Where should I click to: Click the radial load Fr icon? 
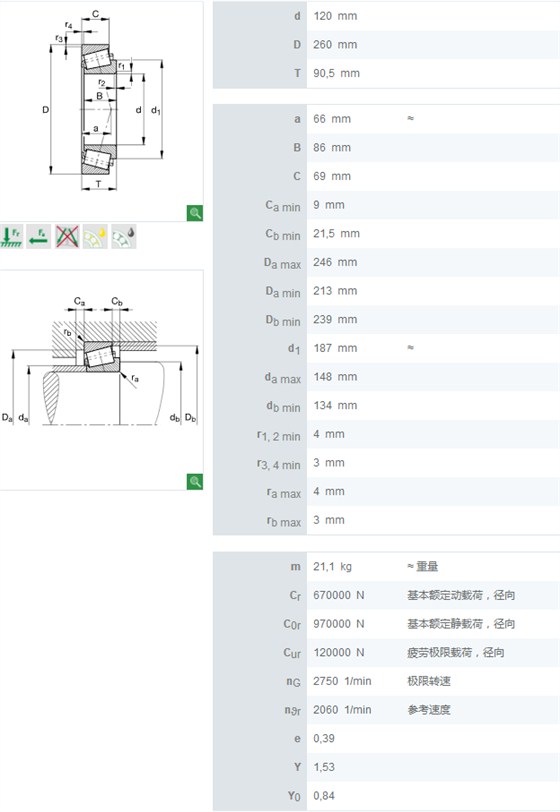point(11,237)
